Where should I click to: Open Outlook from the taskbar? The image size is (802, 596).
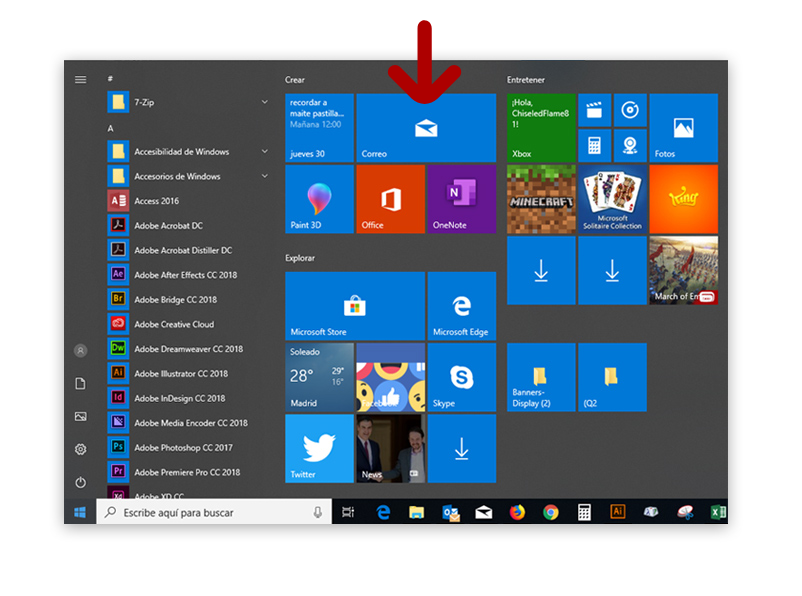click(x=451, y=512)
